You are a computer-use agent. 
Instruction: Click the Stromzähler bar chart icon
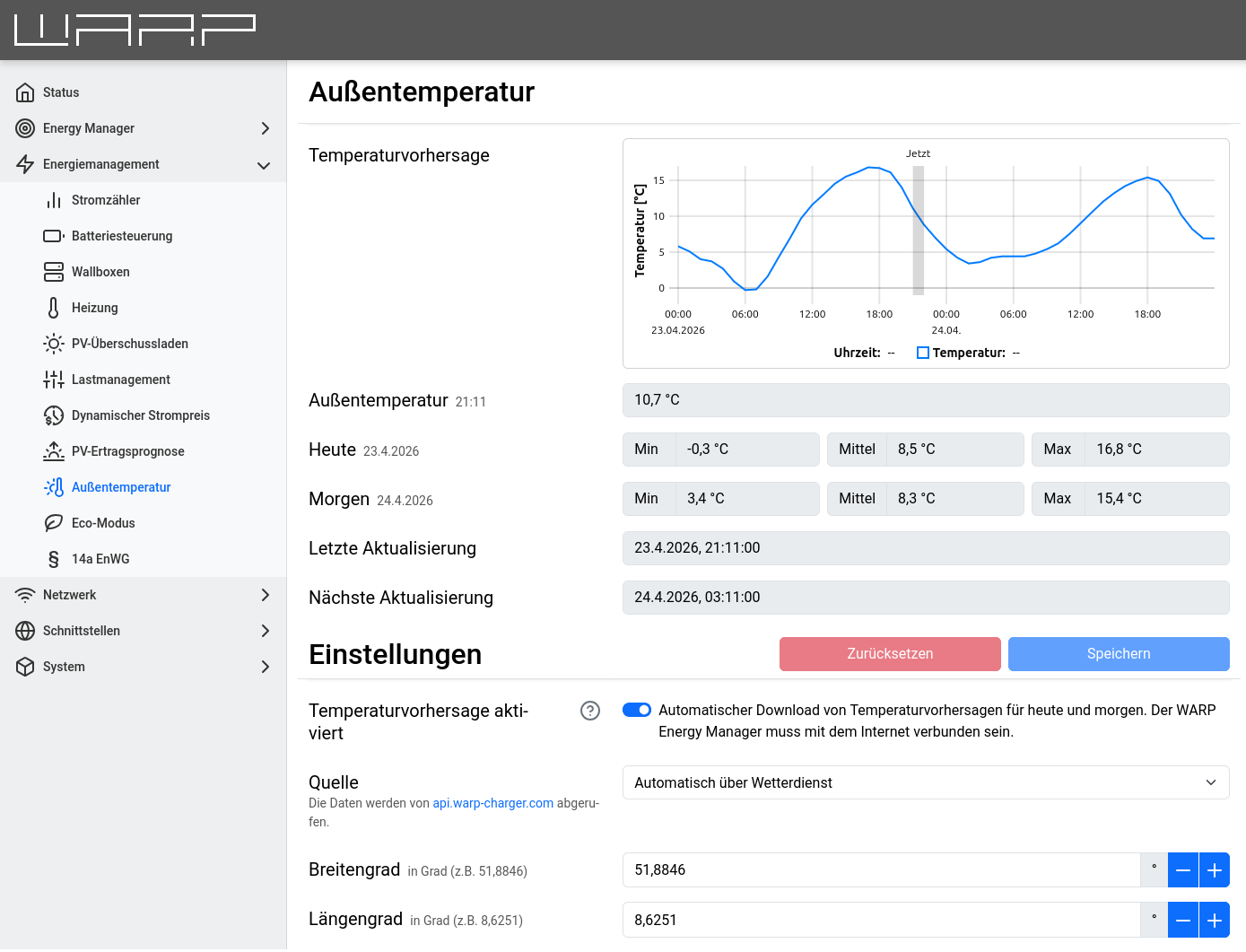pyautogui.click(x=54, y=200)
